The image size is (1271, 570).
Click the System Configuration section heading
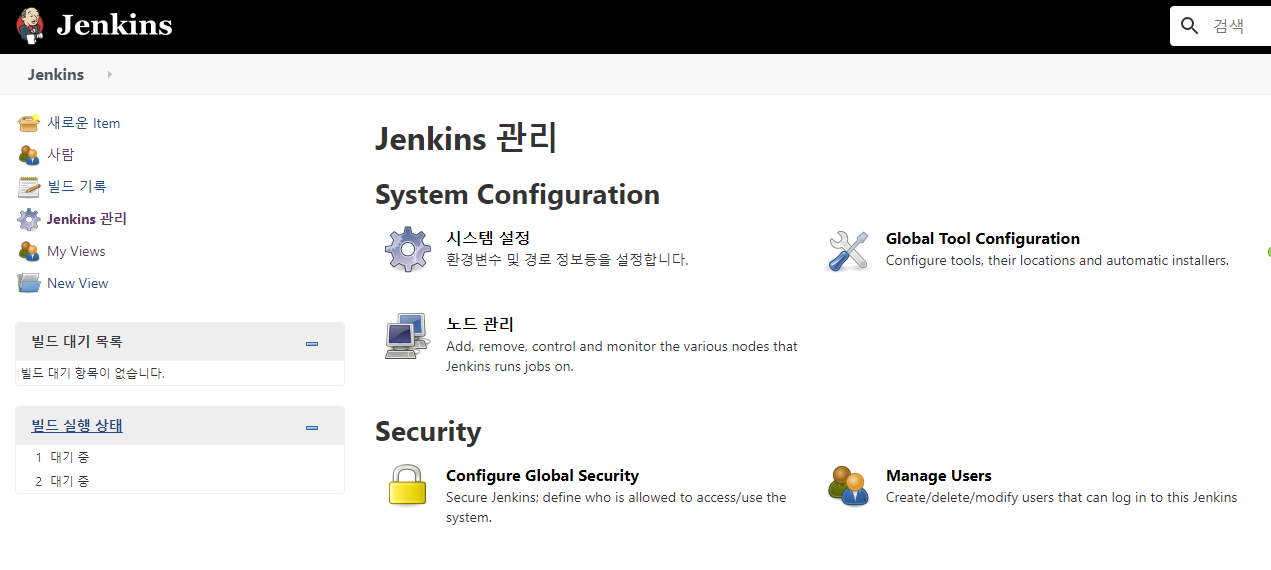coord(517,194)
